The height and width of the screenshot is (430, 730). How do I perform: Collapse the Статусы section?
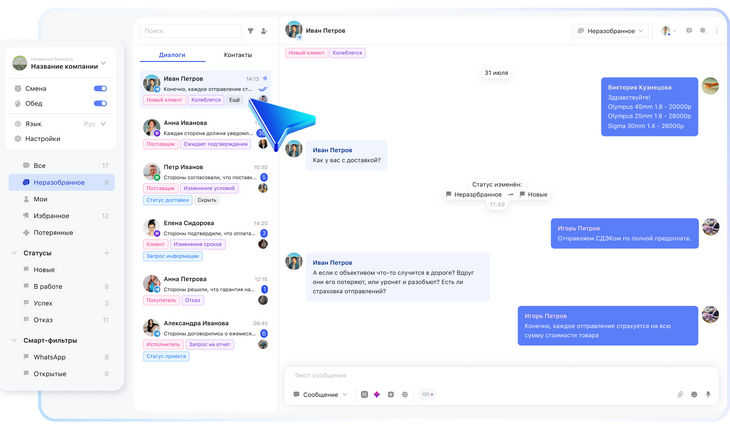(14, 253)
